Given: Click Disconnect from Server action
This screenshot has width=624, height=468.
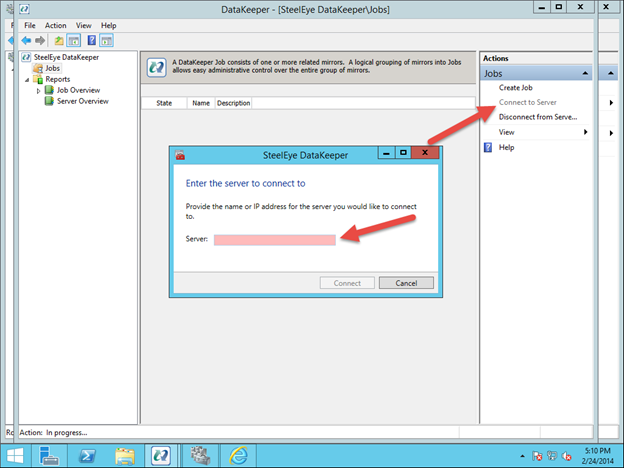Looking at the screenshot, I should point(537,117).
